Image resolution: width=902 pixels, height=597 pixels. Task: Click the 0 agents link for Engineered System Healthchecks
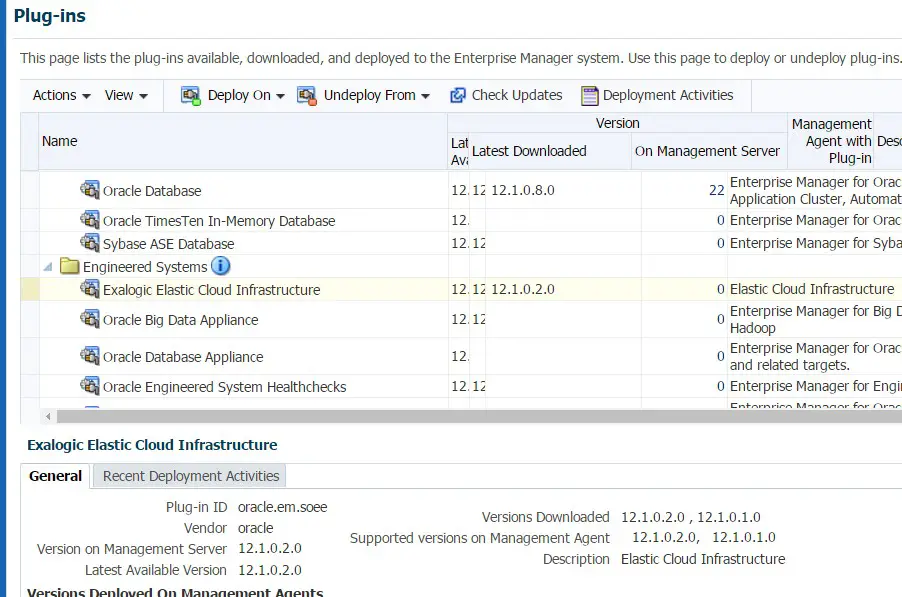(x=721, y=386)
